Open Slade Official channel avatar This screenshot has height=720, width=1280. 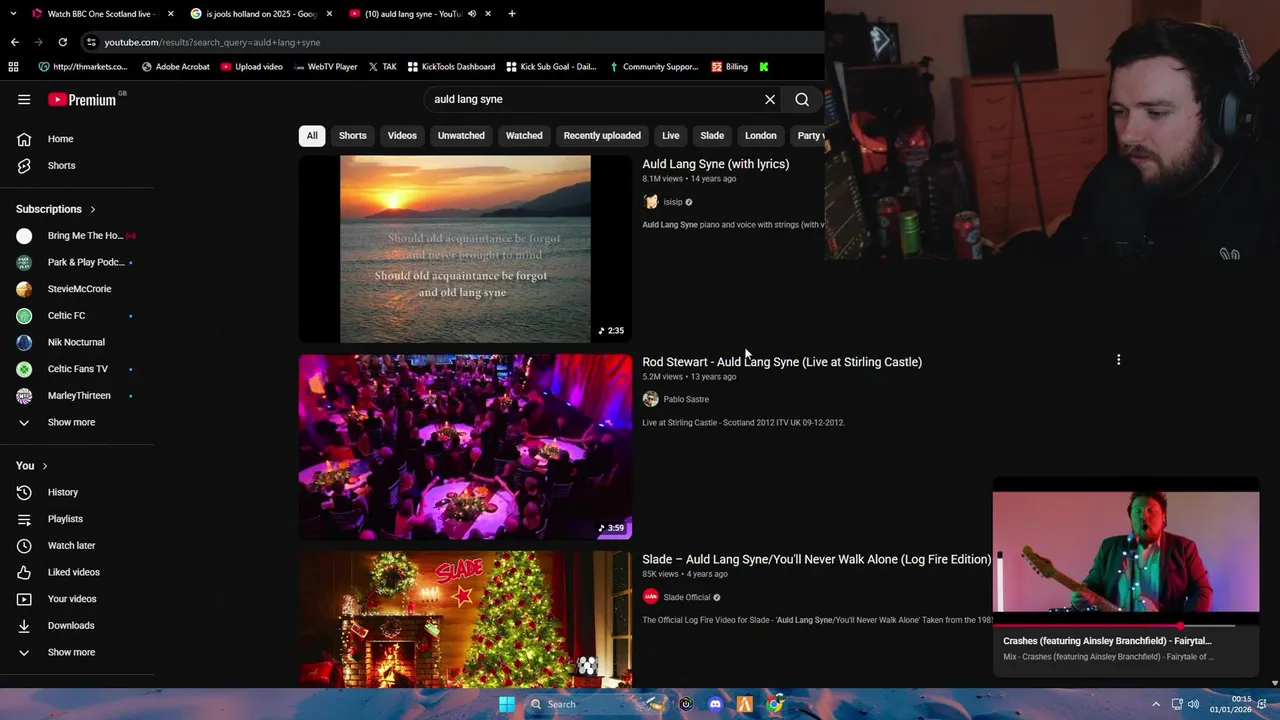[x=651, y=597]
